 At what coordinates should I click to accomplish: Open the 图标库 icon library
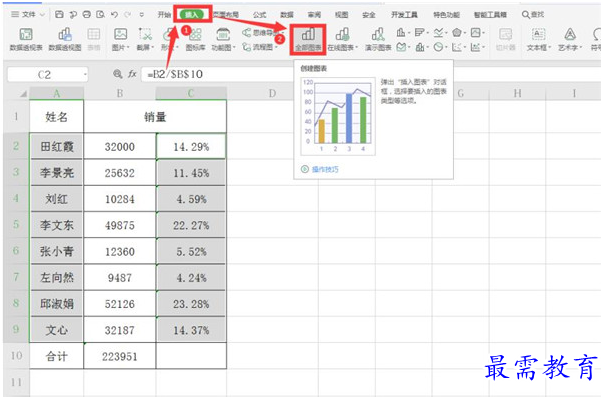pyautogui.click(x=195, y=39)
